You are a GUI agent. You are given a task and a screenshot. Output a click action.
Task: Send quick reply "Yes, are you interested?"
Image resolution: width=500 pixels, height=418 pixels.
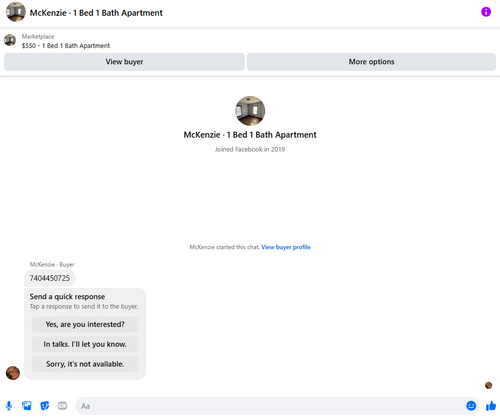[x=85, y=324]
